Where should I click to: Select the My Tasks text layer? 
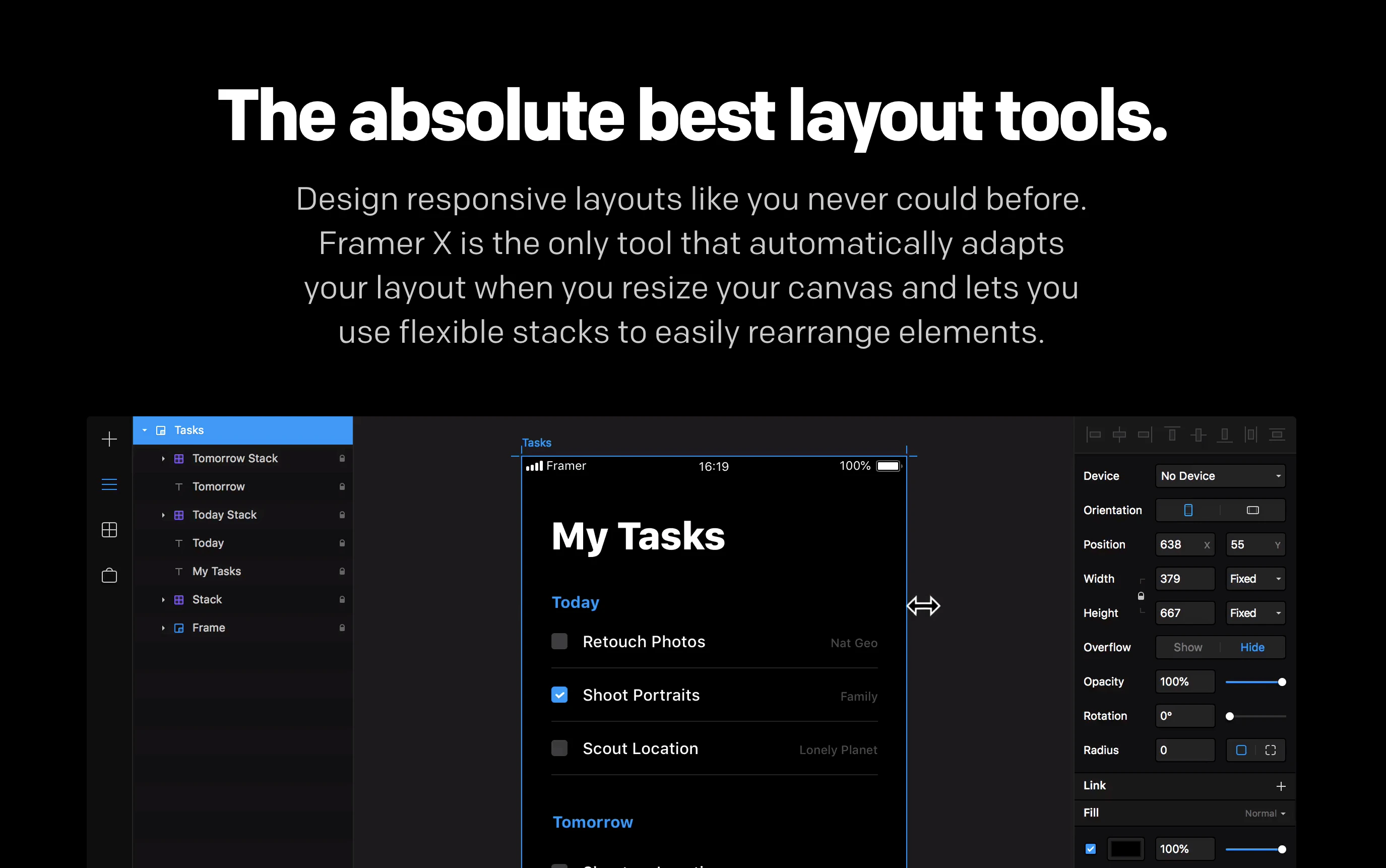[216, 571]
